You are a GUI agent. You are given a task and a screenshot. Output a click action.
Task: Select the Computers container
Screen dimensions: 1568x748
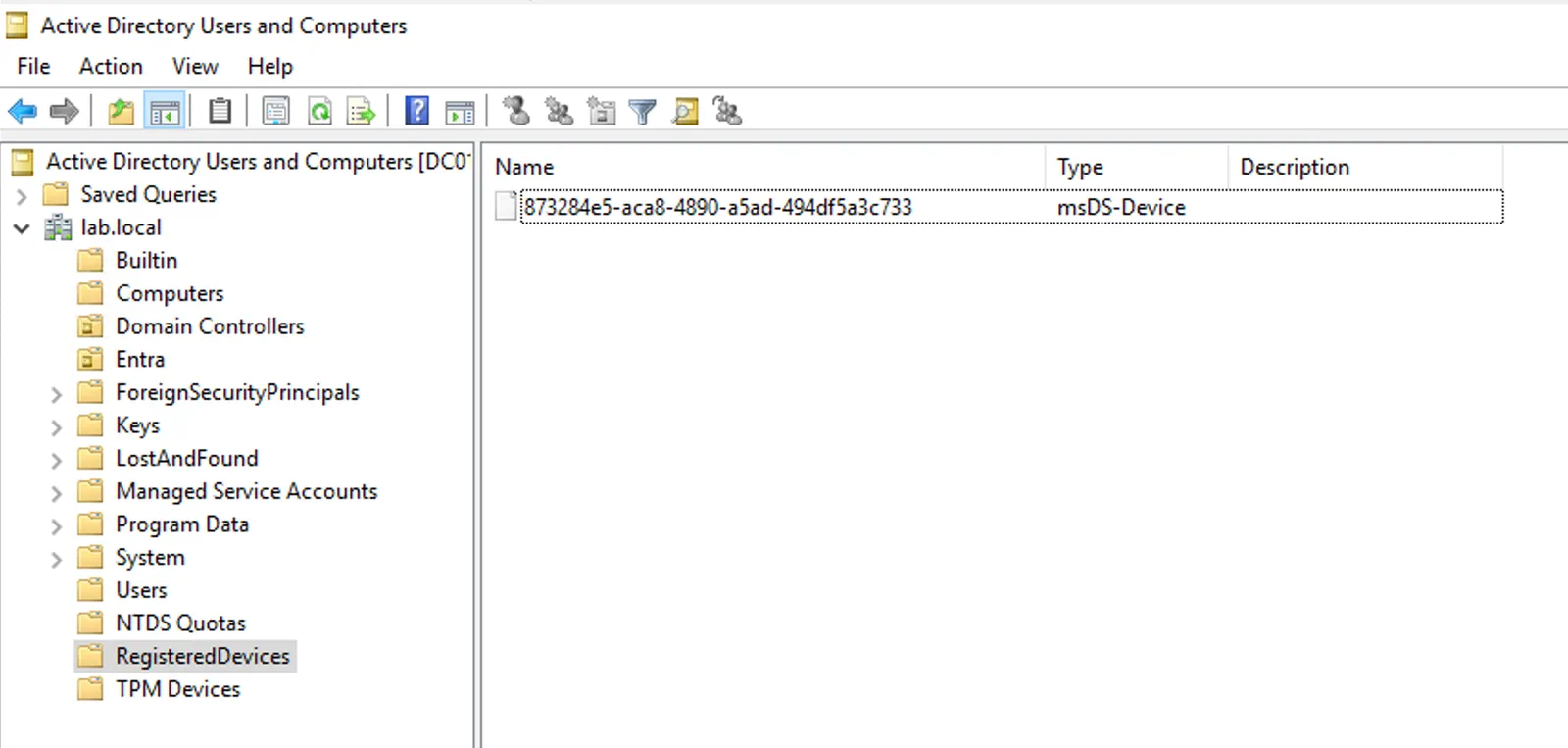170,294
